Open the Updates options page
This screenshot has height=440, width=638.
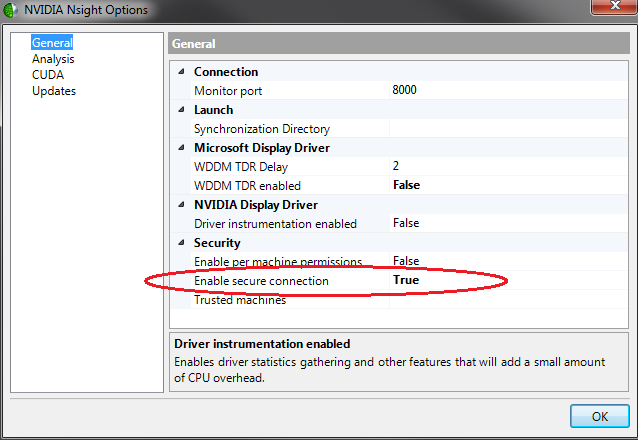tap(54, 91)
